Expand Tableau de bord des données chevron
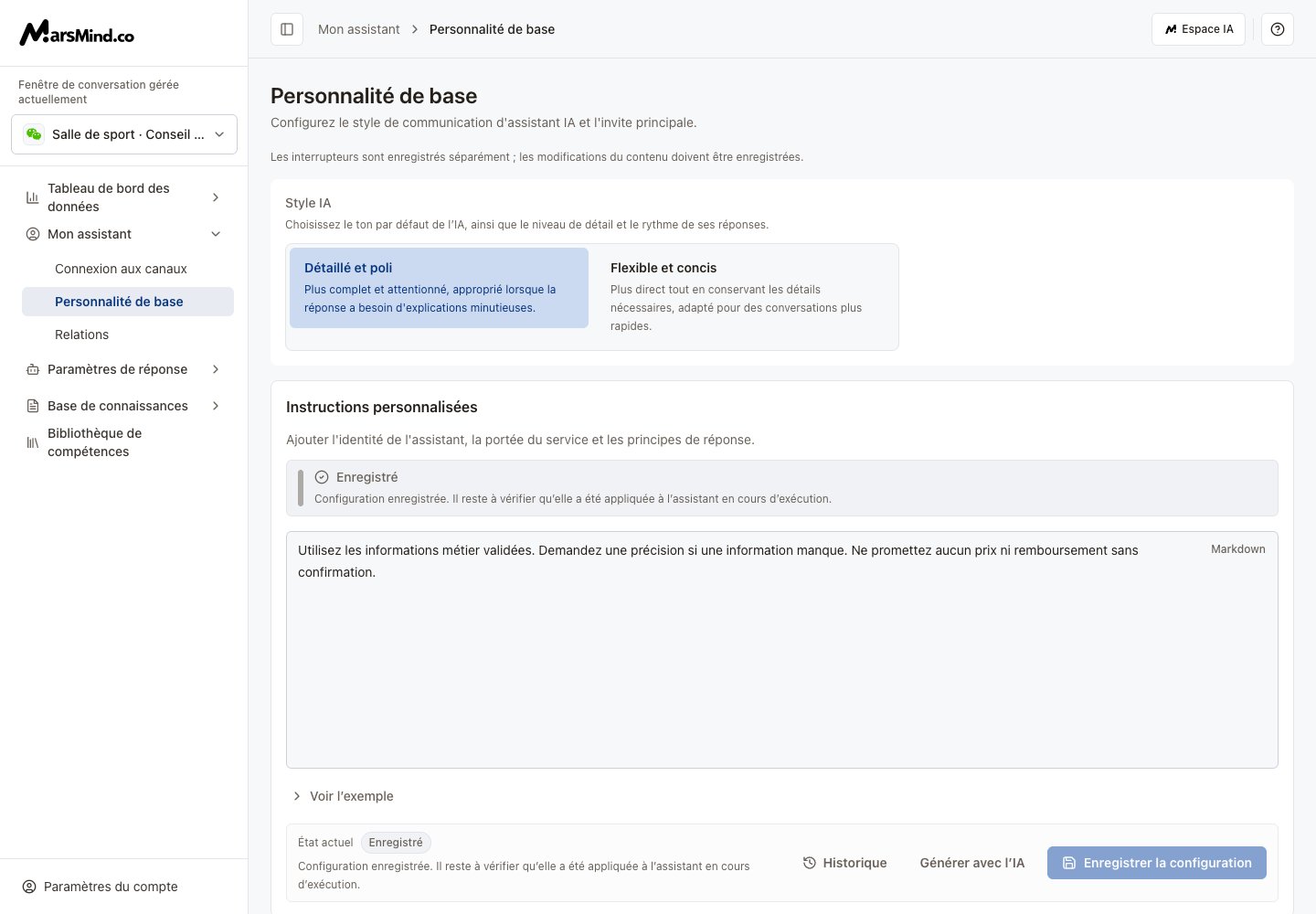 (x=216, y=197)
